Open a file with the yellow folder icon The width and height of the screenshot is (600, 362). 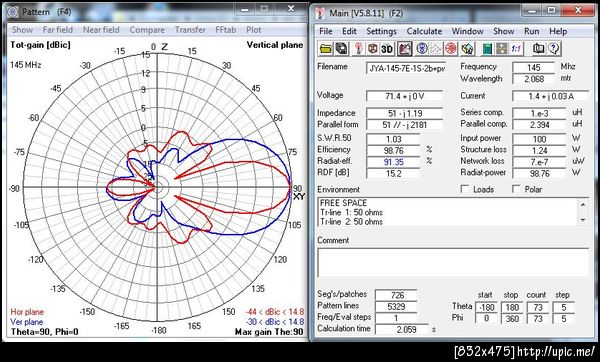(x=326, y=49)
